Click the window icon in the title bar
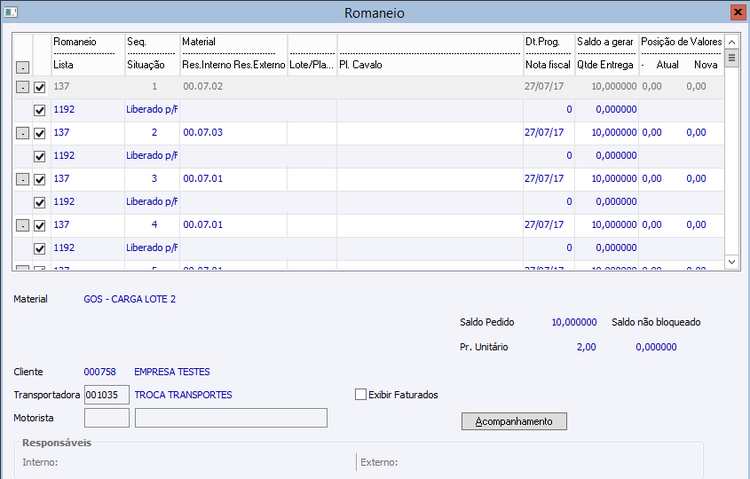 (x=11, y=12)
